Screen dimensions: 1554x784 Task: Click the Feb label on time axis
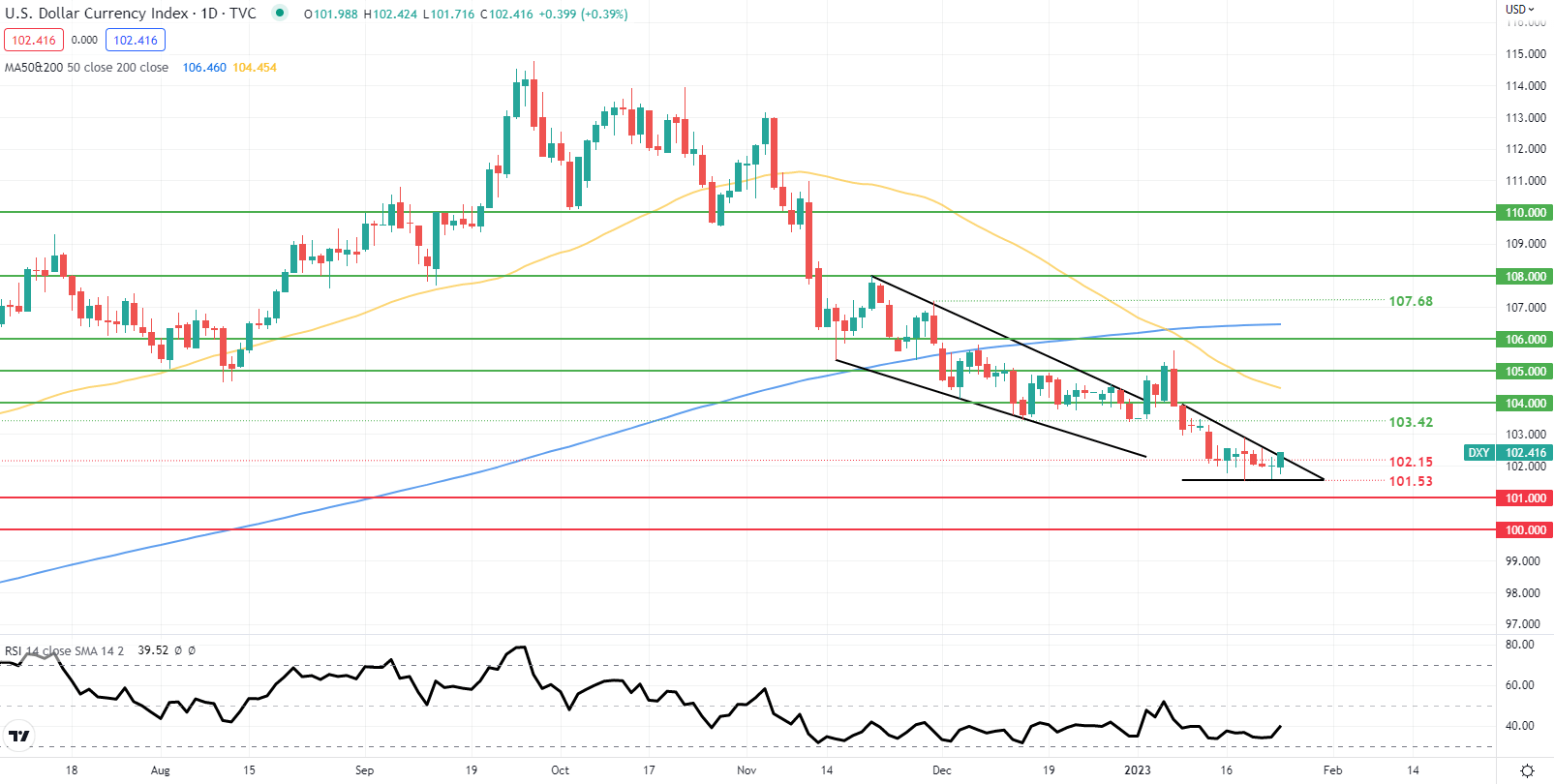point(1332,770)
